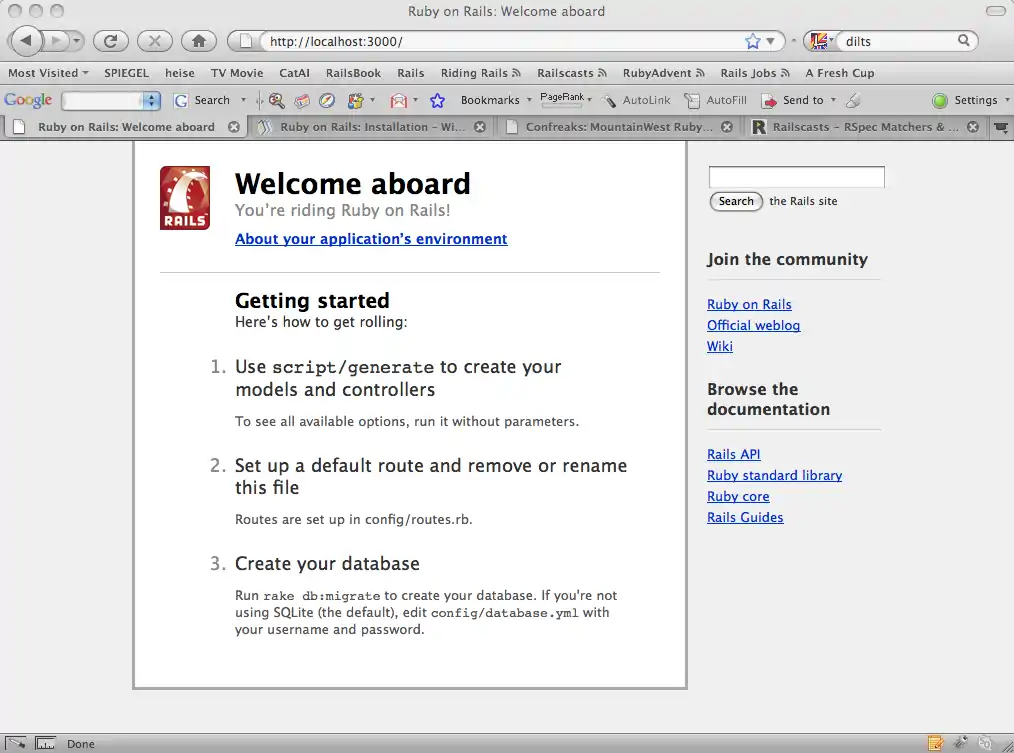1014x753 pixels.
Task: Click the Stop loading X button
Action: click(155, 41)
